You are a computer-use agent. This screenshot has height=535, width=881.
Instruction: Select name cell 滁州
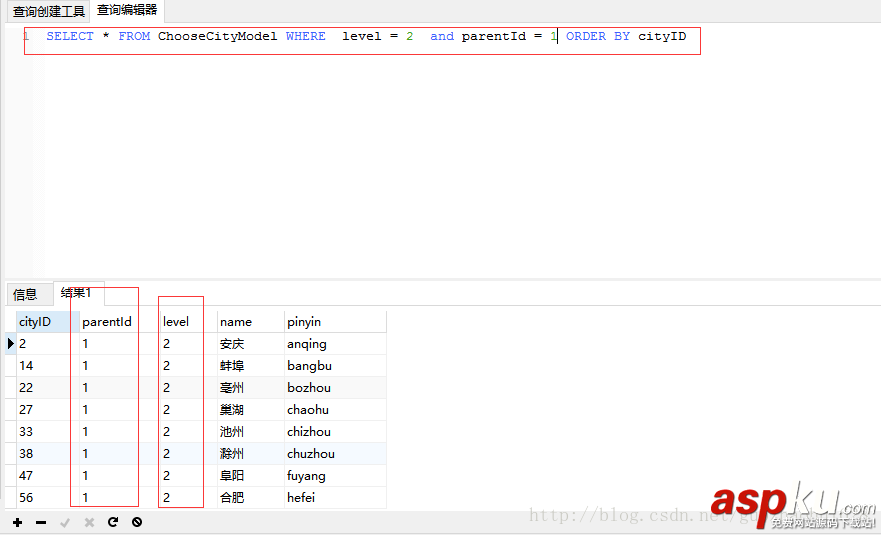[251, 454]
